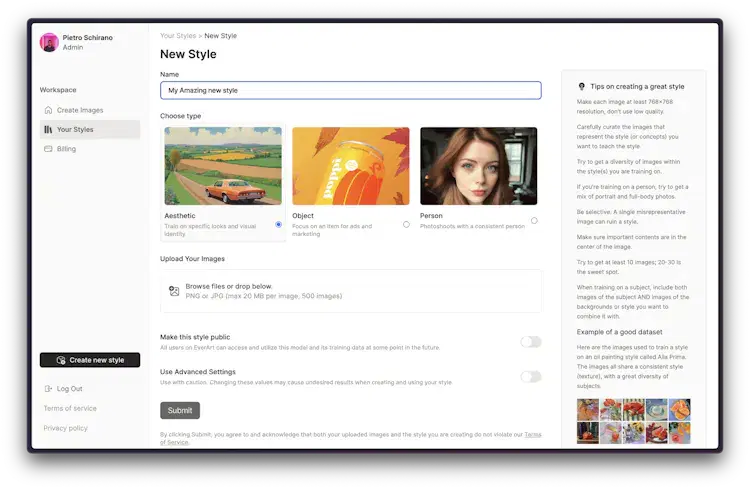Click the lightbulb tips icon
Screen dimensions: 750x489
582,86
